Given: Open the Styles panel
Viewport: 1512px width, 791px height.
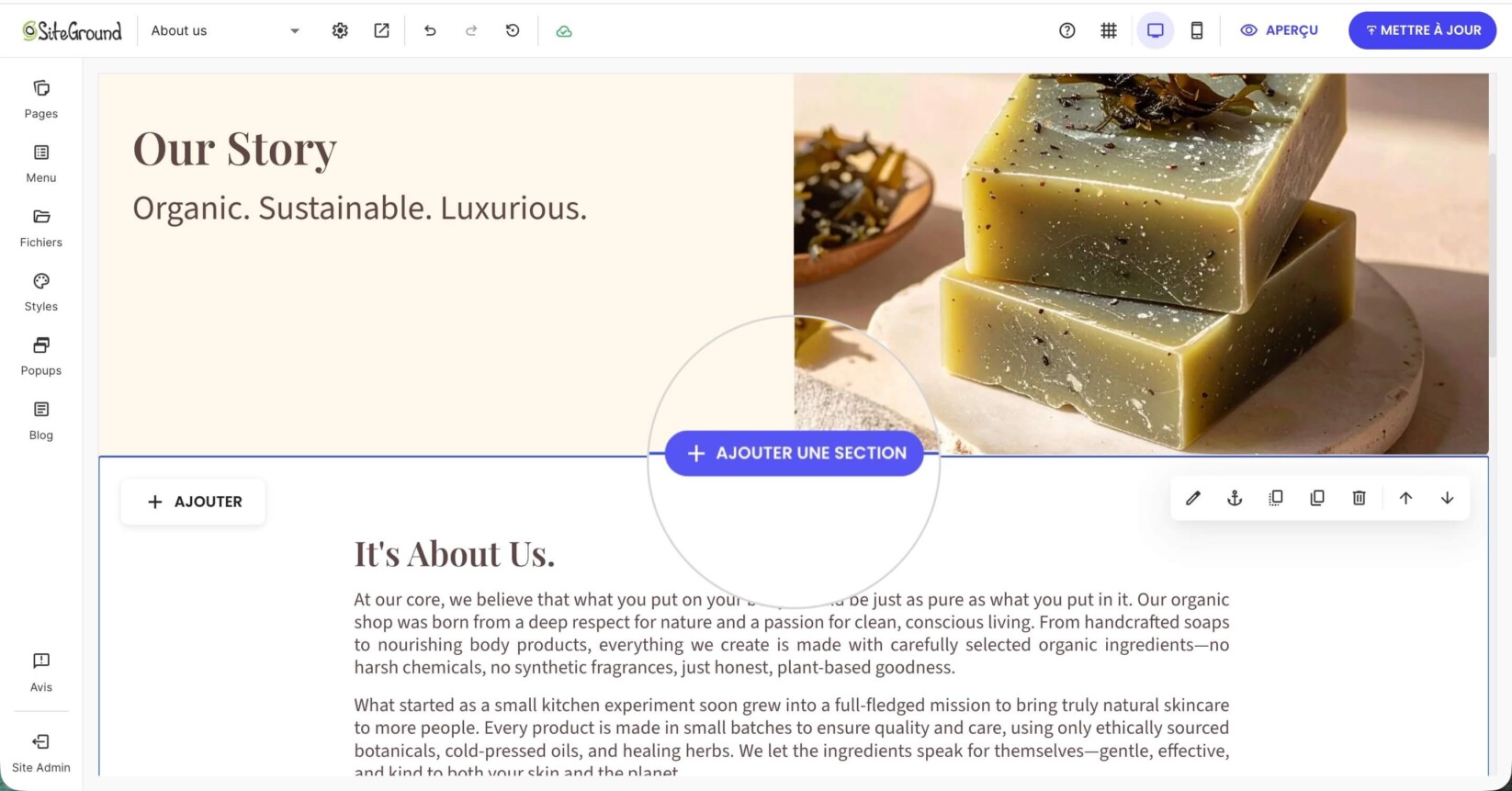Looking at the screenshot, I should coord(41,292).
